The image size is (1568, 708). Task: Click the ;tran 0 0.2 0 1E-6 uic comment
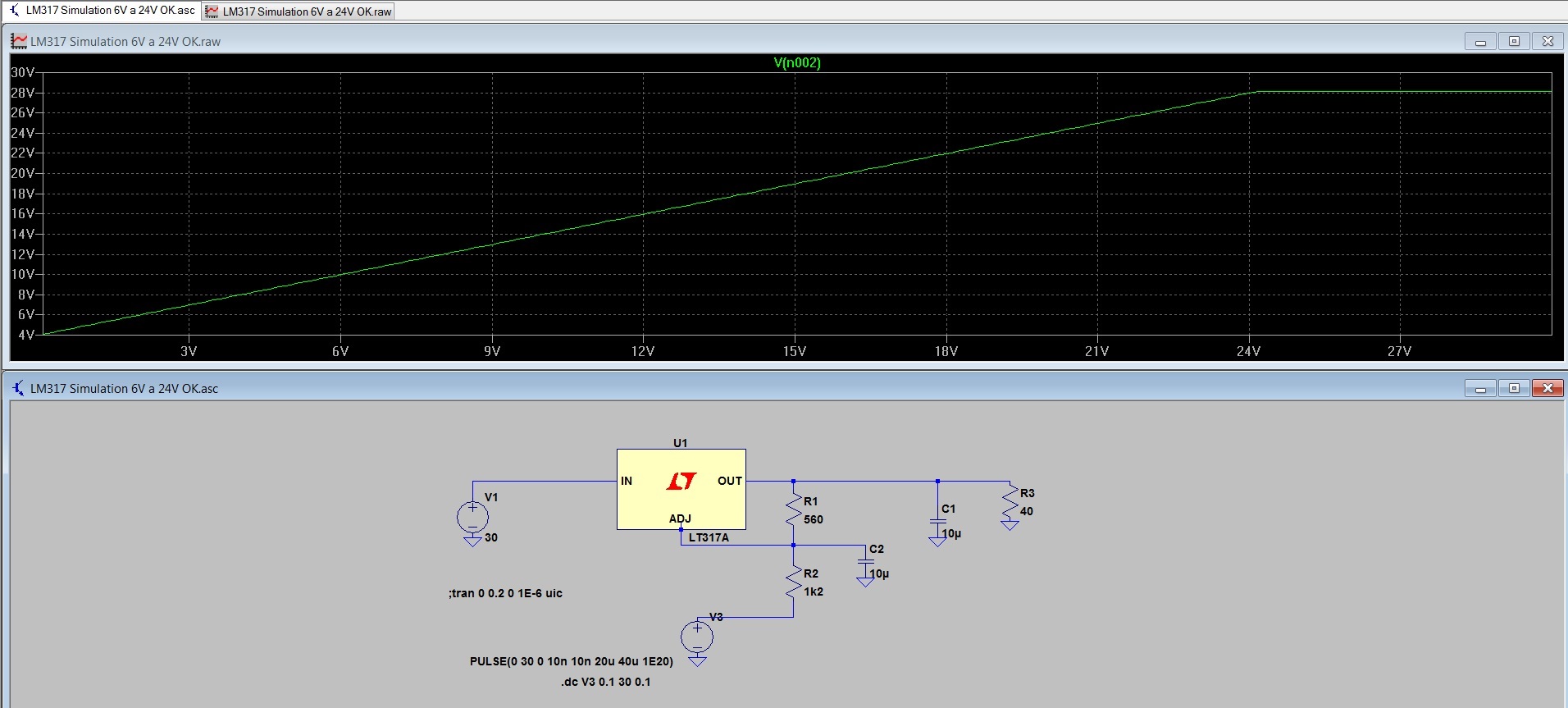click(505, 593)
